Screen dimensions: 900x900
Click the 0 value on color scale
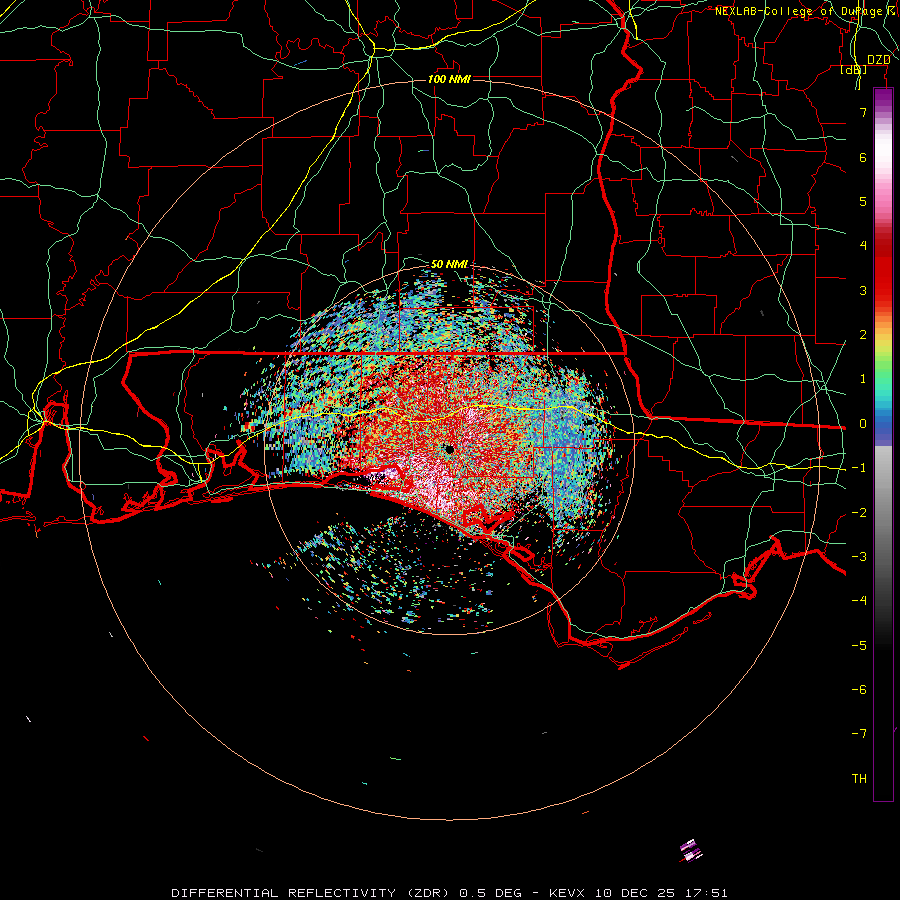(863, 424)
